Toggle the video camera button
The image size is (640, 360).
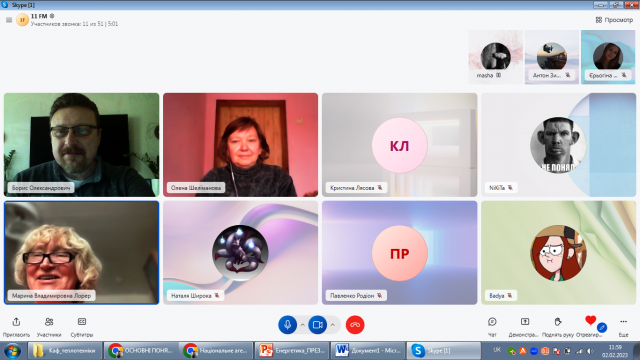[x=318, y=325]
